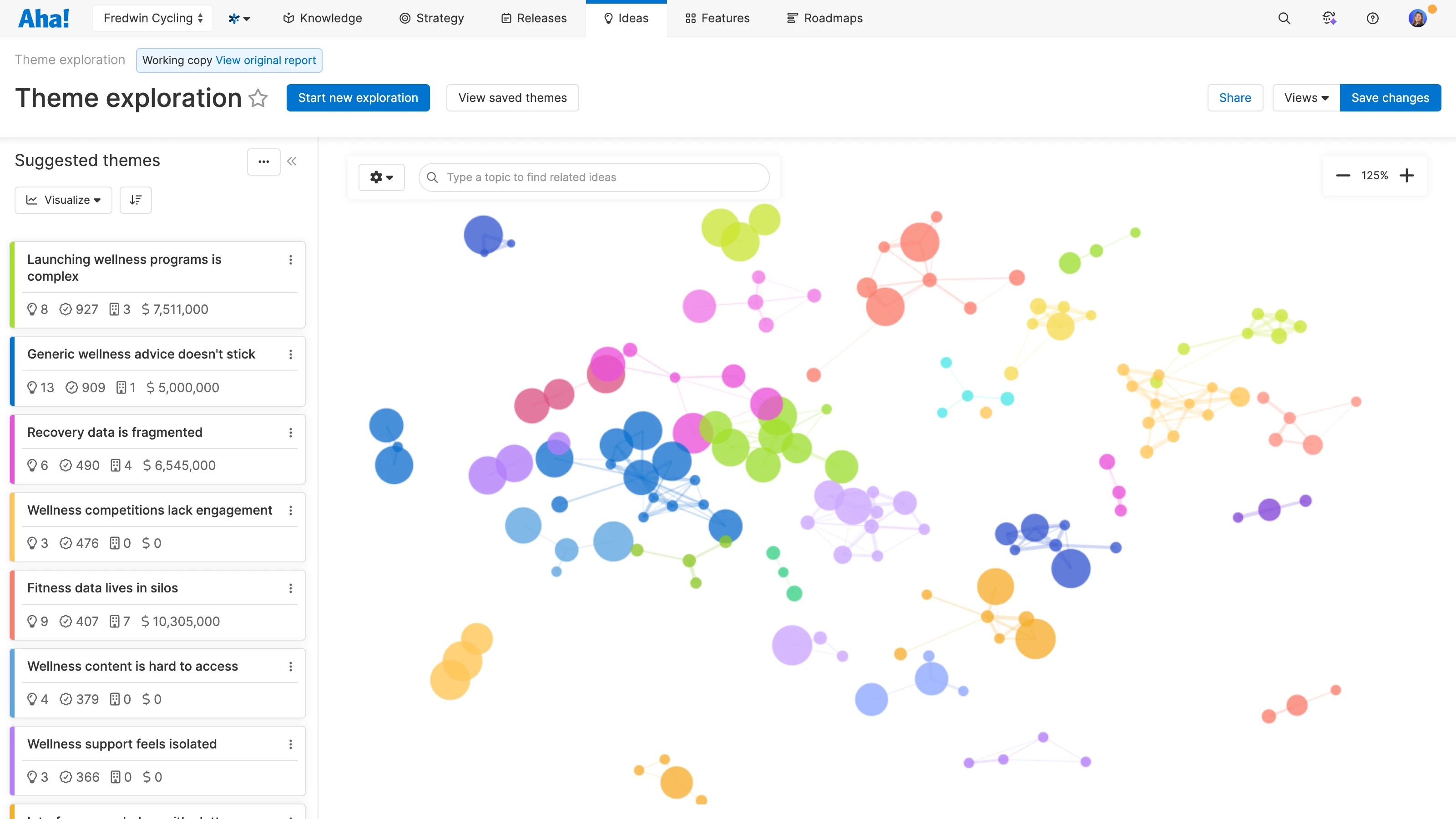Open options for Generic wellness advice theme
1456x819 pixels.
(x=291, y=354)
